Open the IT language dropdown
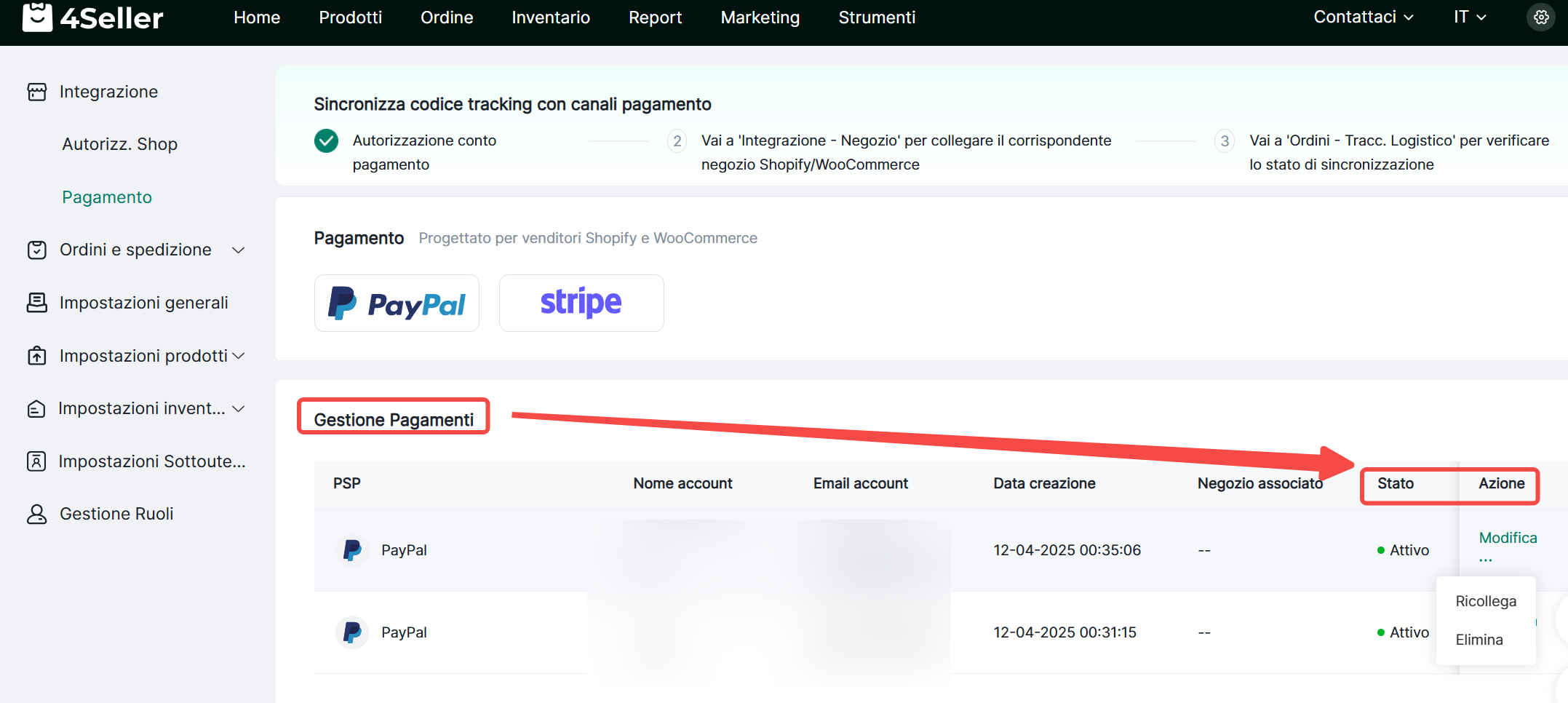Image resolution: width=1568 pixels, height=703 pixels. click(x=1469, y=17)
